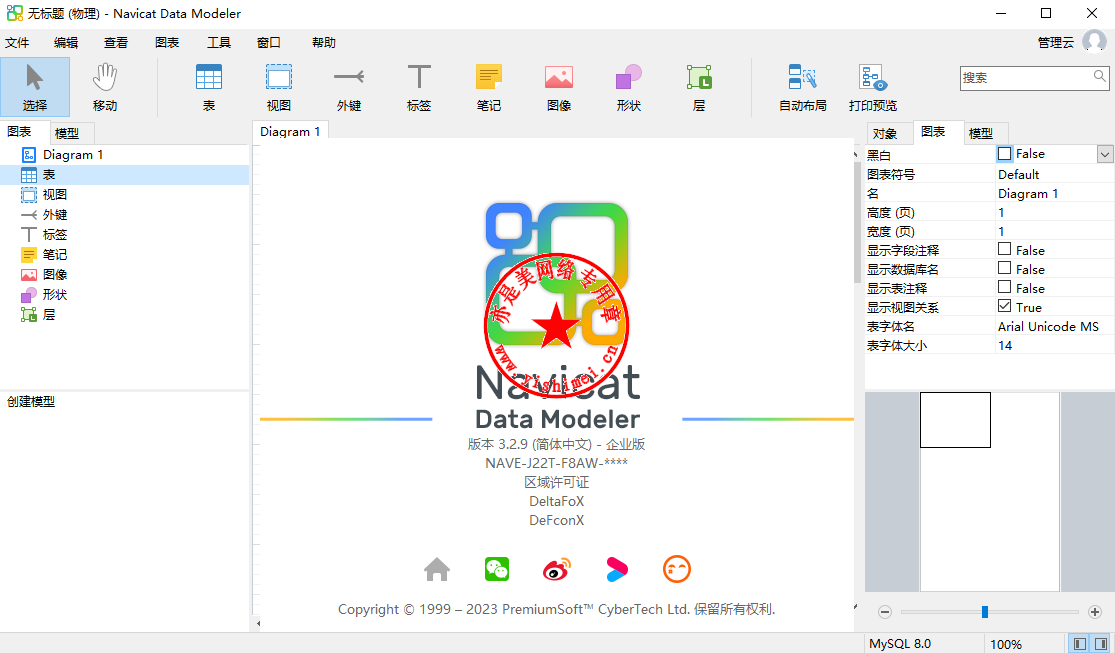Run 自动布局 (Auto Layout)
Image resolution: width=1115 pixels, height=653 pixels.
click(802, 87)
